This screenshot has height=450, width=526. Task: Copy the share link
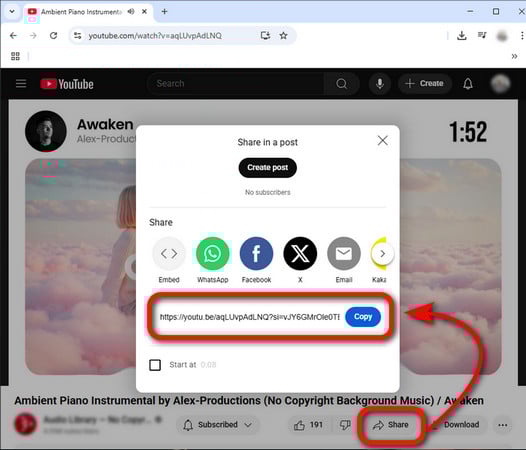(363, 317)
